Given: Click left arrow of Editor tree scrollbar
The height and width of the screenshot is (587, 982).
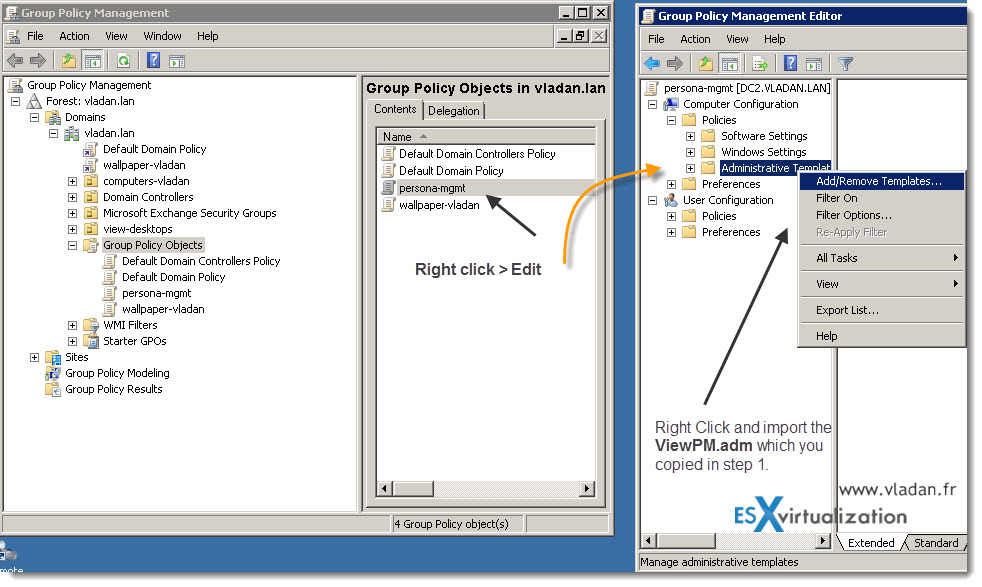Looking at the screenshot, I should point(648,540).
